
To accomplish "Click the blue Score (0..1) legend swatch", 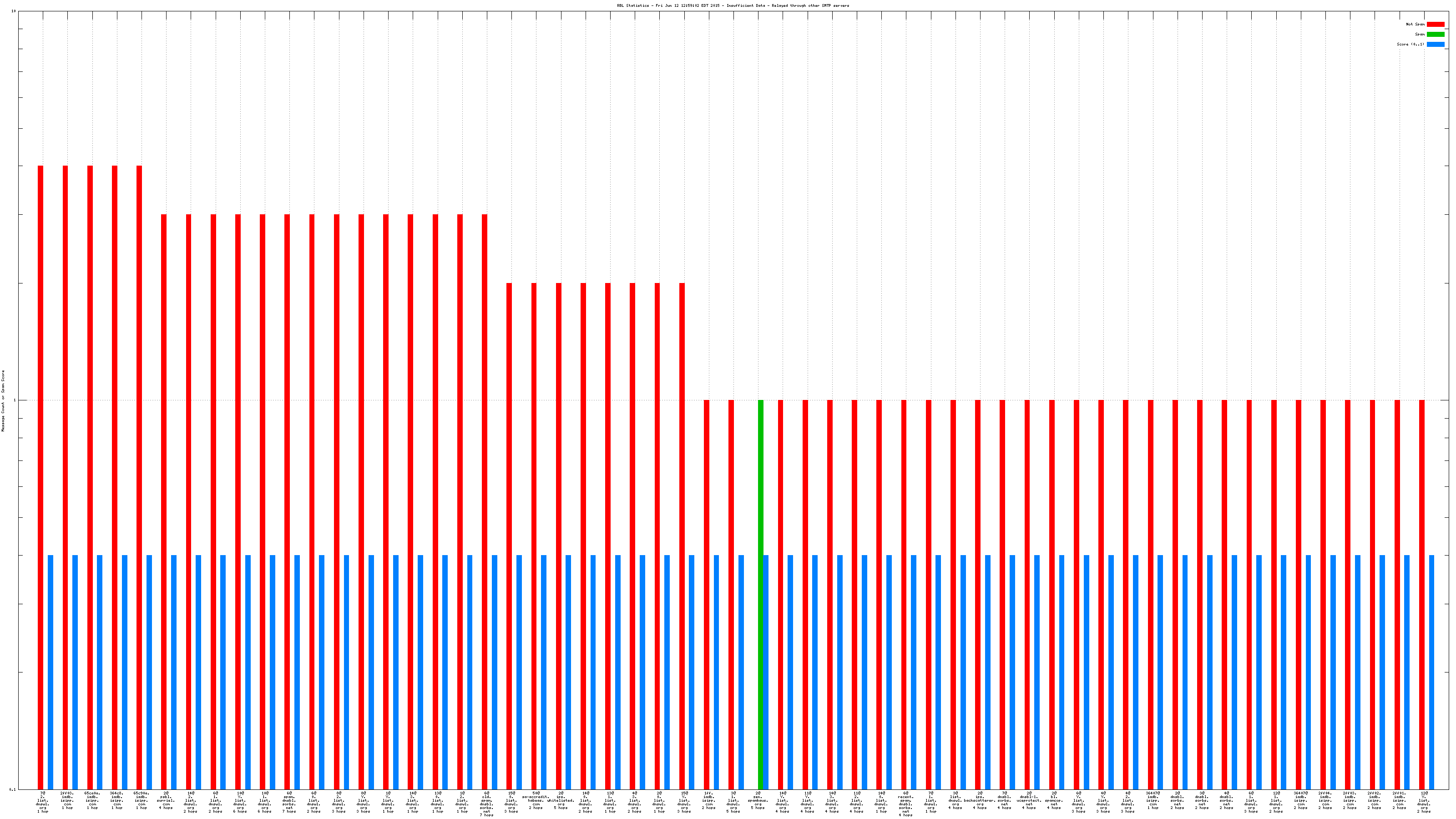I will [x=1435, y=44].
